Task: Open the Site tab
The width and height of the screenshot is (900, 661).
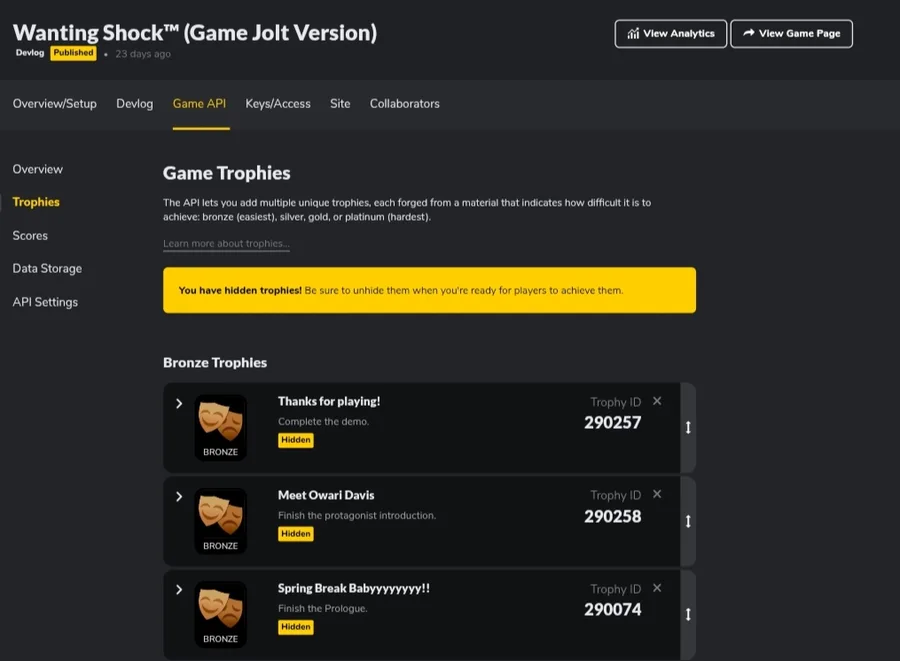Action: click(x=340, y=104)
